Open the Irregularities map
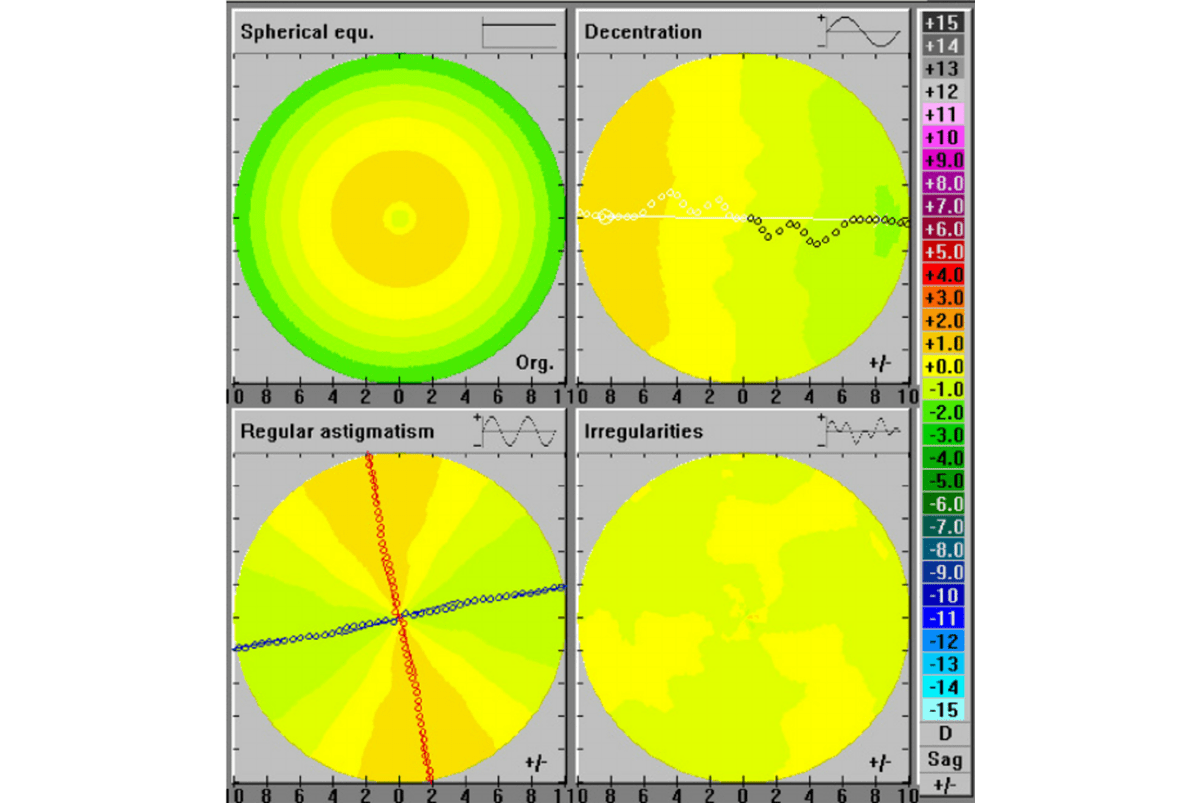The image size is (1200, 803). click(x=743, y=617)
